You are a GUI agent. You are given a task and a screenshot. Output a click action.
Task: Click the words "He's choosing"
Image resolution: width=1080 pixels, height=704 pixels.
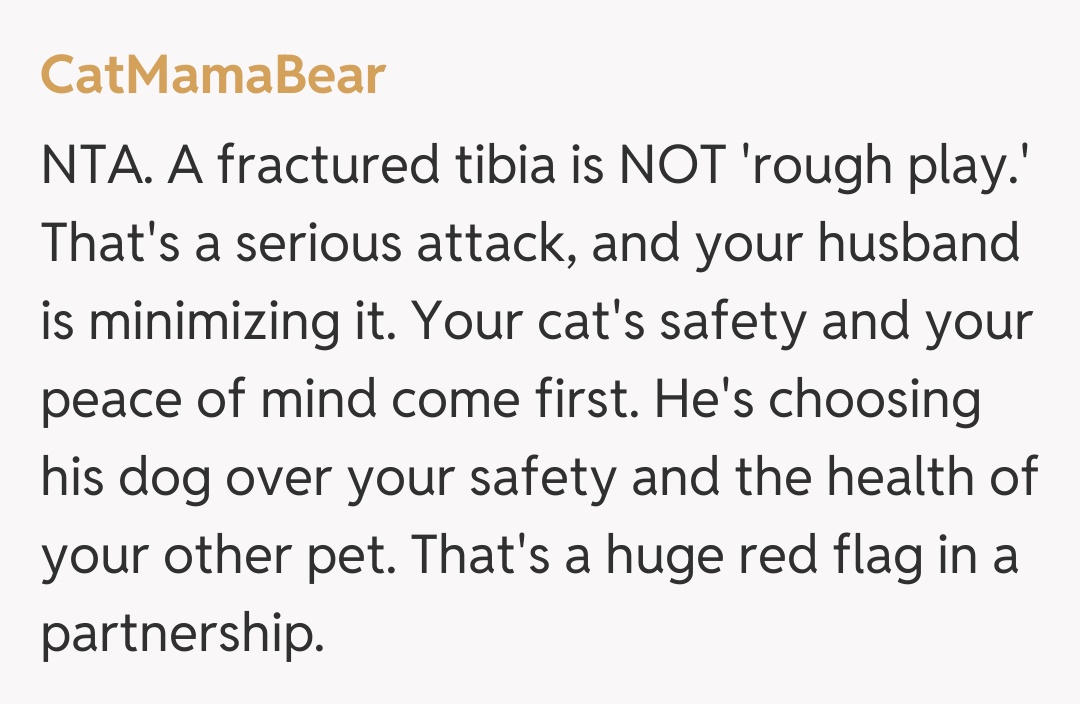tap(817, 400)
